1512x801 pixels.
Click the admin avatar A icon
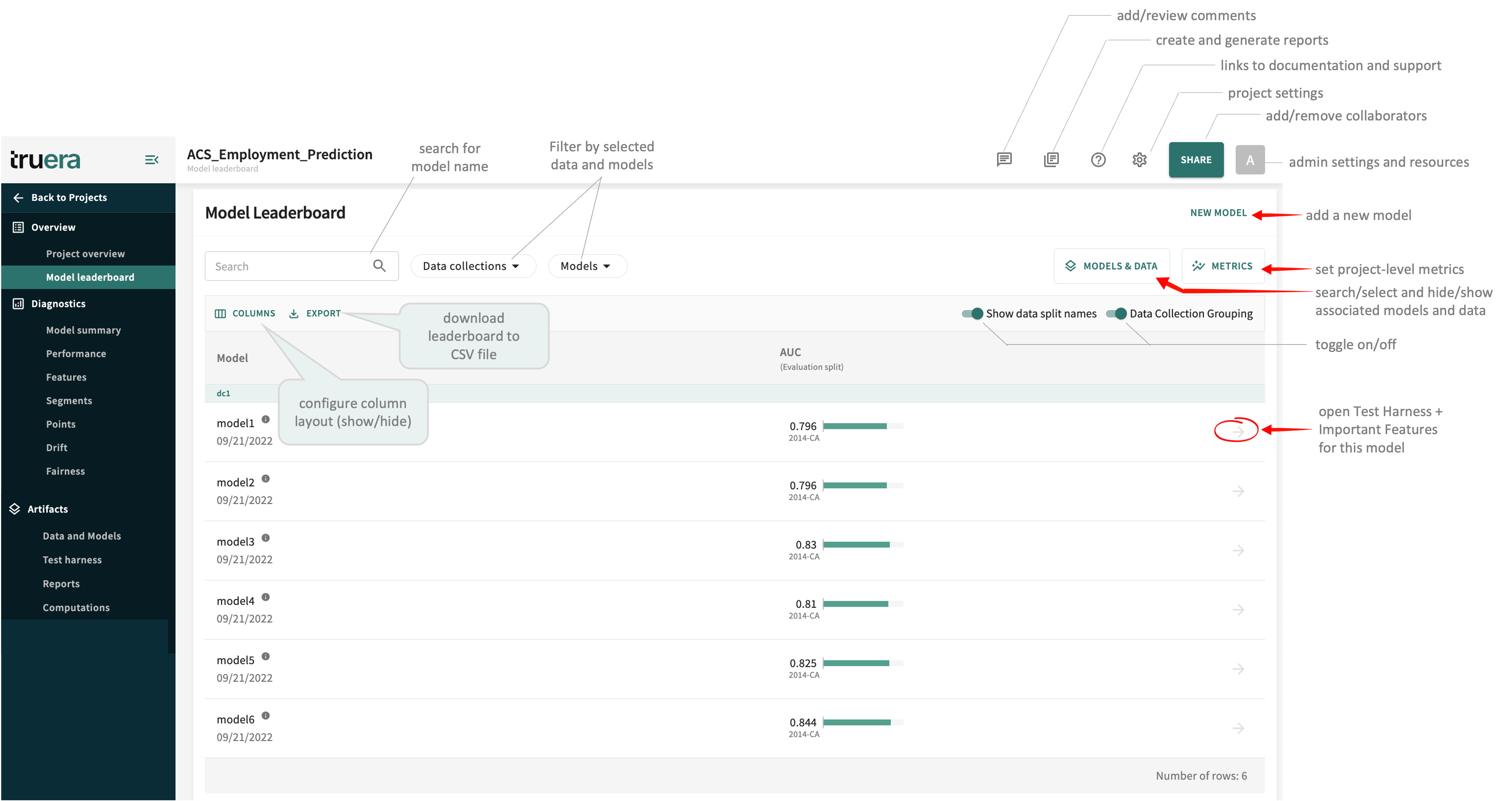[x=1250, y=160]
